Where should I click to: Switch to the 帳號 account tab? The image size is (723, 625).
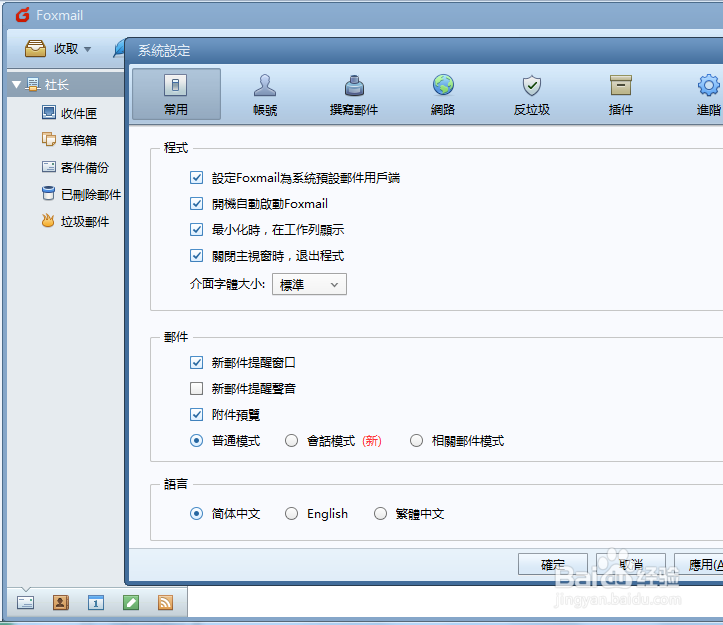click(x=265, y=94)
